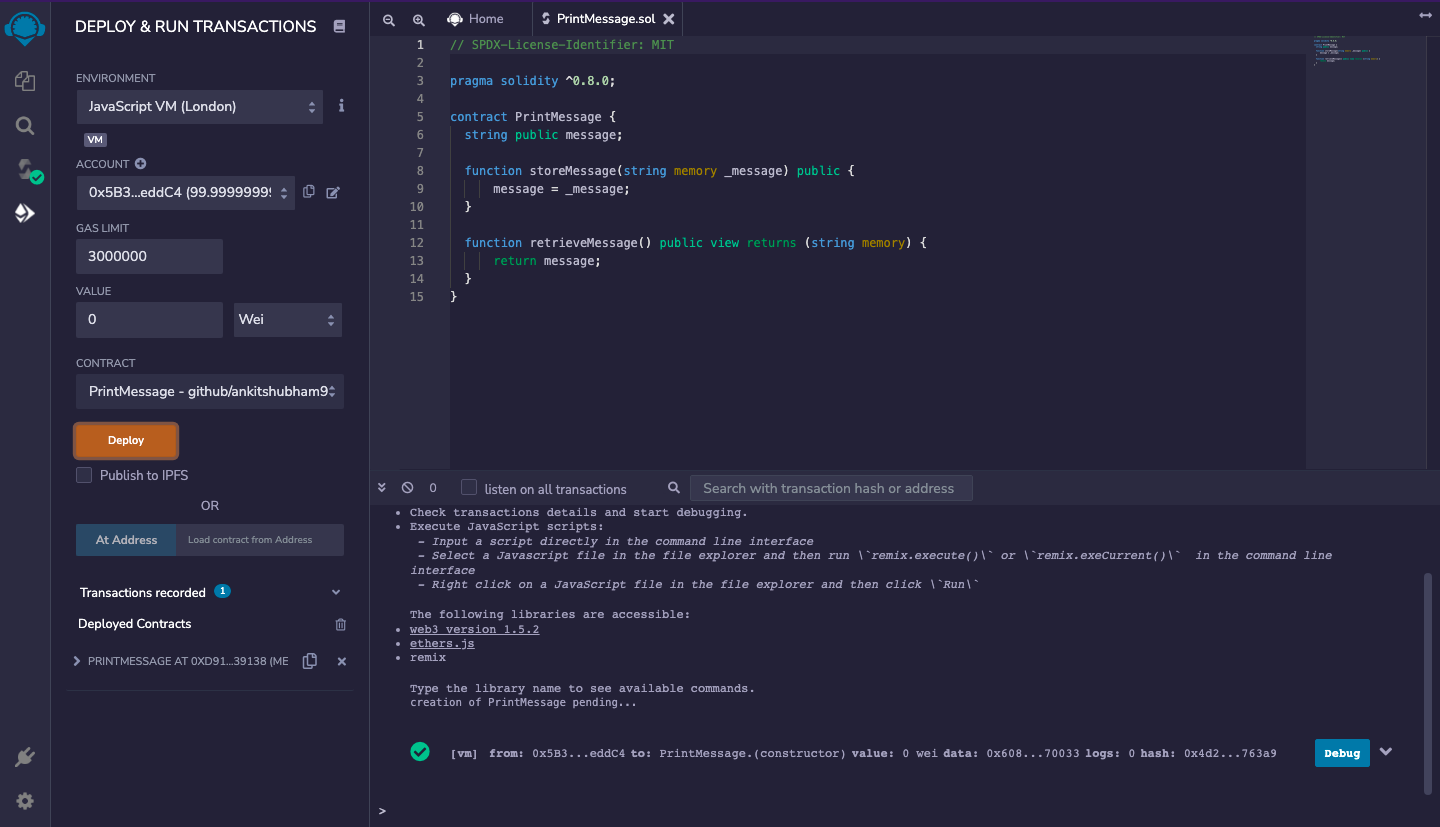This screenshot has width=1440, height=827.
Task: Click the code minimap preview
Action: click(1347, 51)
